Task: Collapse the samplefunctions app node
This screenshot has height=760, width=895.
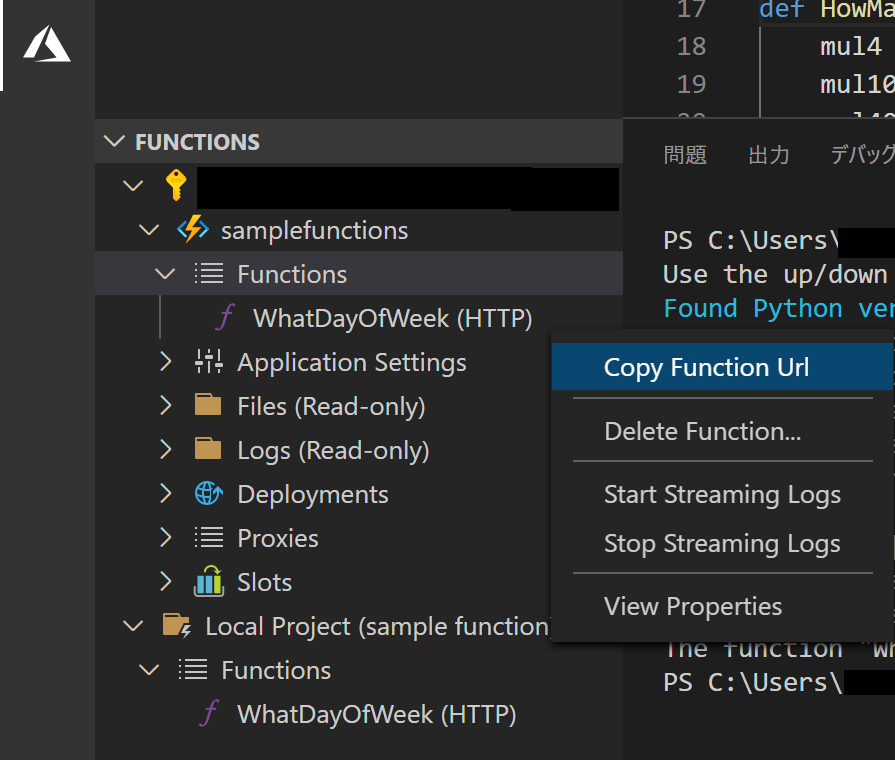Action: click(150, 230)
